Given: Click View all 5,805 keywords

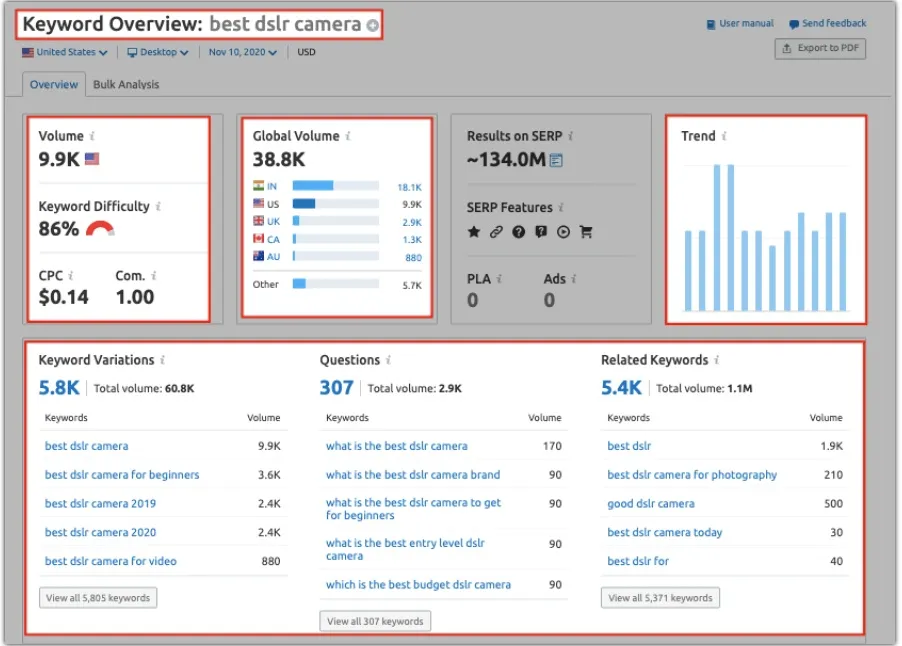Looking at the screenshot, I should (x=97, y=597).
